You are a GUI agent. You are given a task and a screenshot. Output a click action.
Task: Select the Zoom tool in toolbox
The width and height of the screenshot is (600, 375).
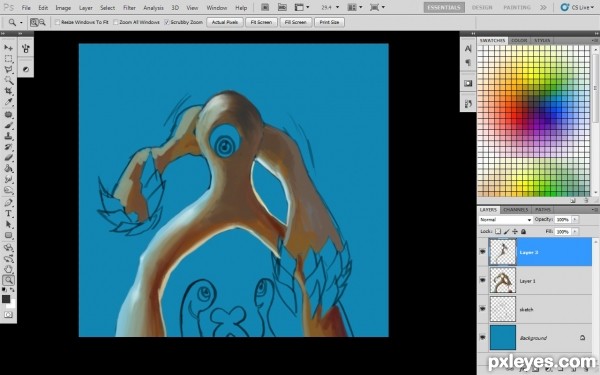coord(8,280)
